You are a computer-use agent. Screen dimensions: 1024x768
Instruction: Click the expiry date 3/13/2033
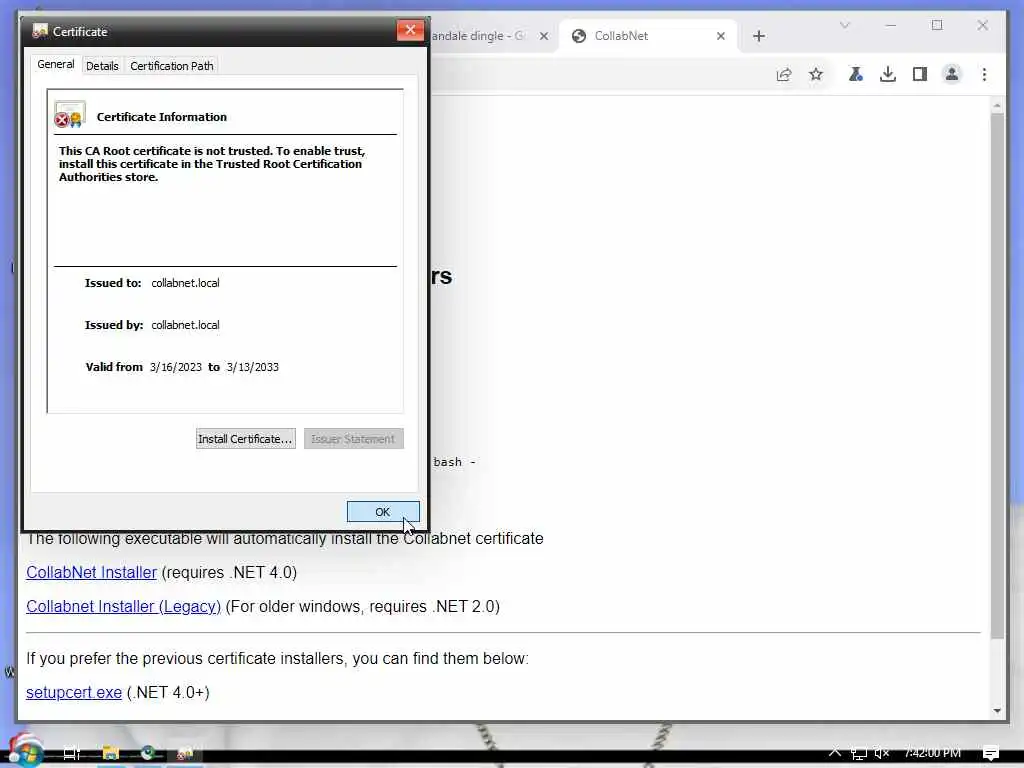pyautogui.click(x=253, y=367)
